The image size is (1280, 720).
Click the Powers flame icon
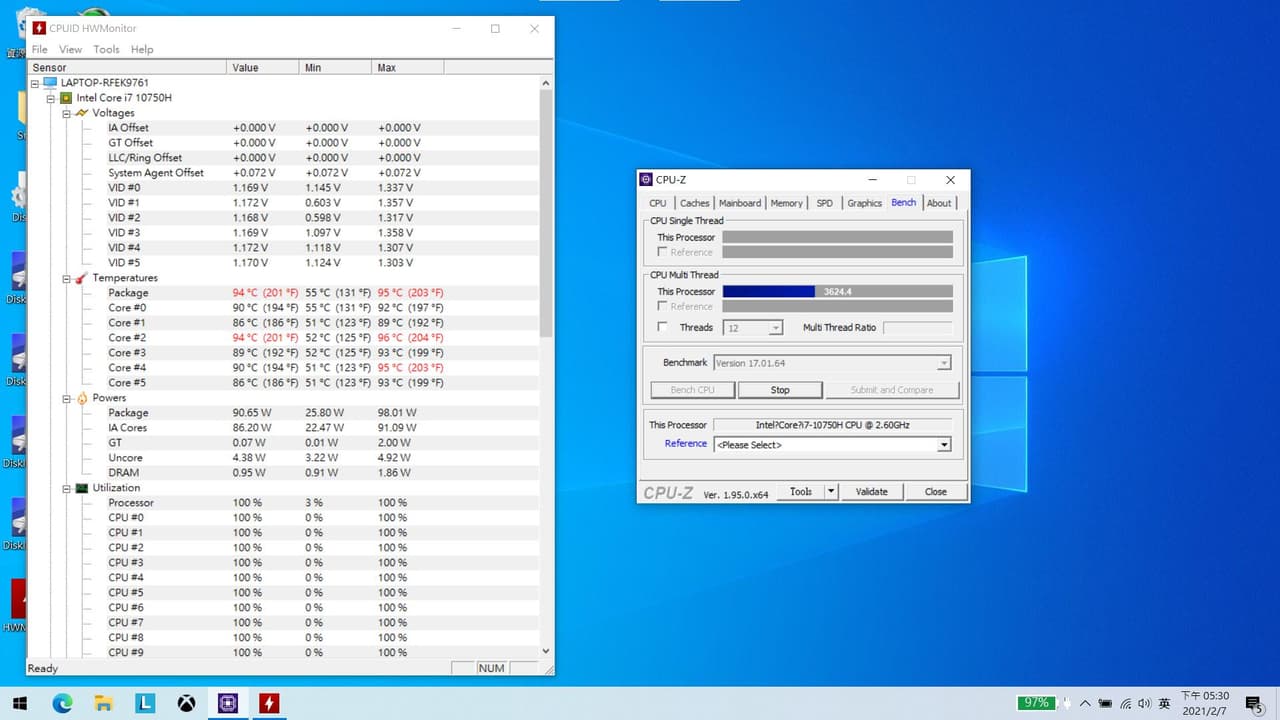click(x=82, y=398)
